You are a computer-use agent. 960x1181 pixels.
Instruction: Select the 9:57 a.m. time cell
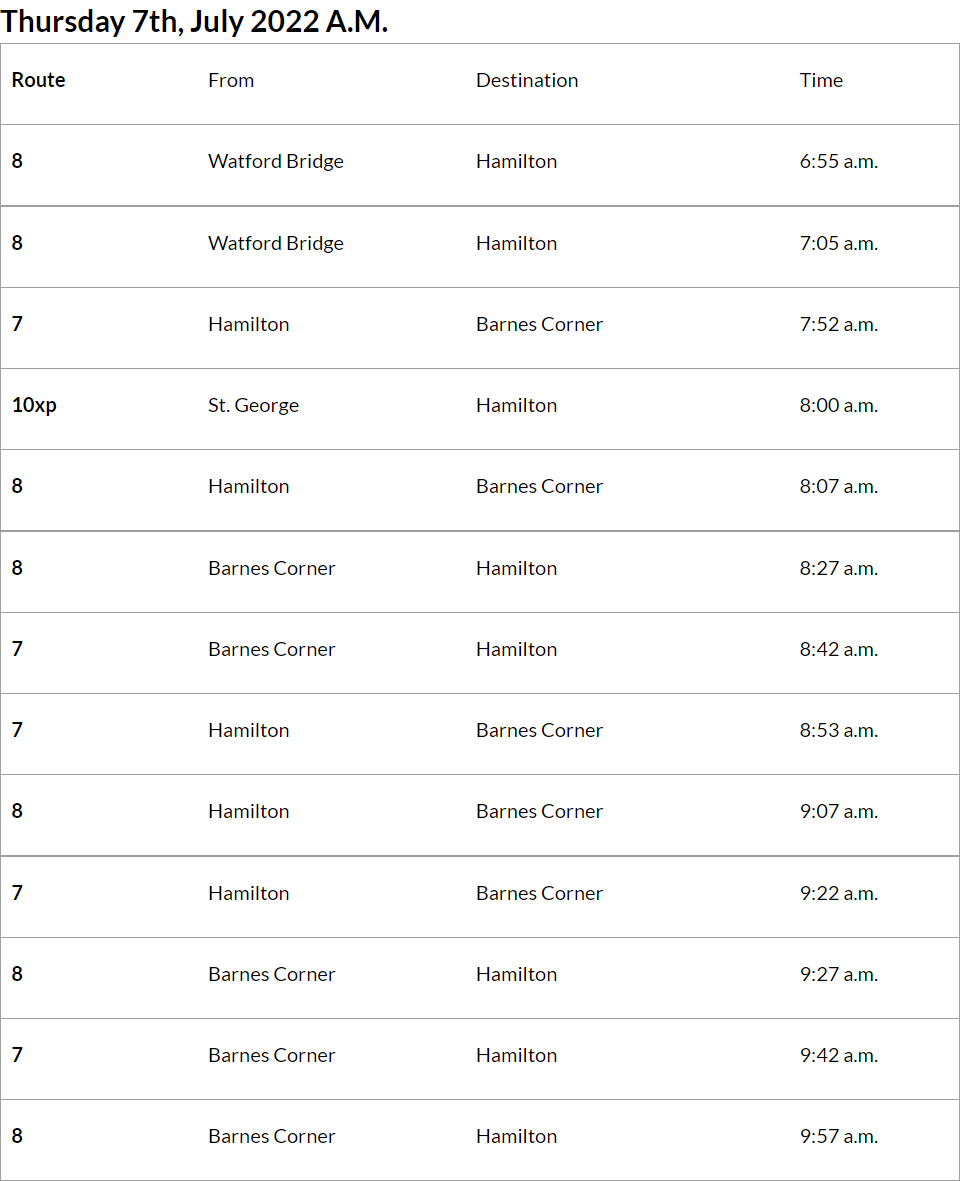coord(838,1137)
